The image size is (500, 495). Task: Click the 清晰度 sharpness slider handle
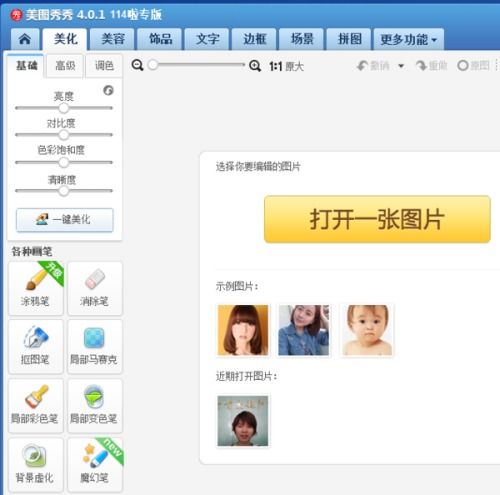(64, 191)
